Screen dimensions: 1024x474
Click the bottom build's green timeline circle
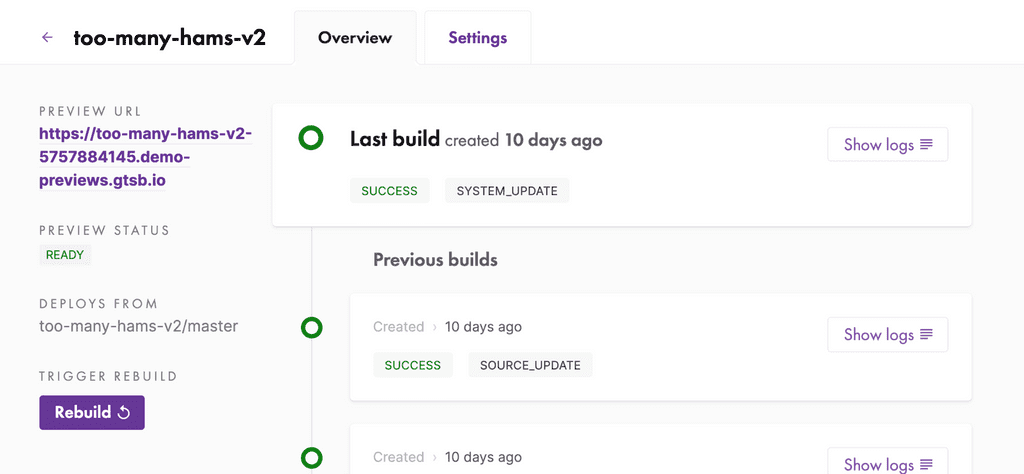coord(312,458)
